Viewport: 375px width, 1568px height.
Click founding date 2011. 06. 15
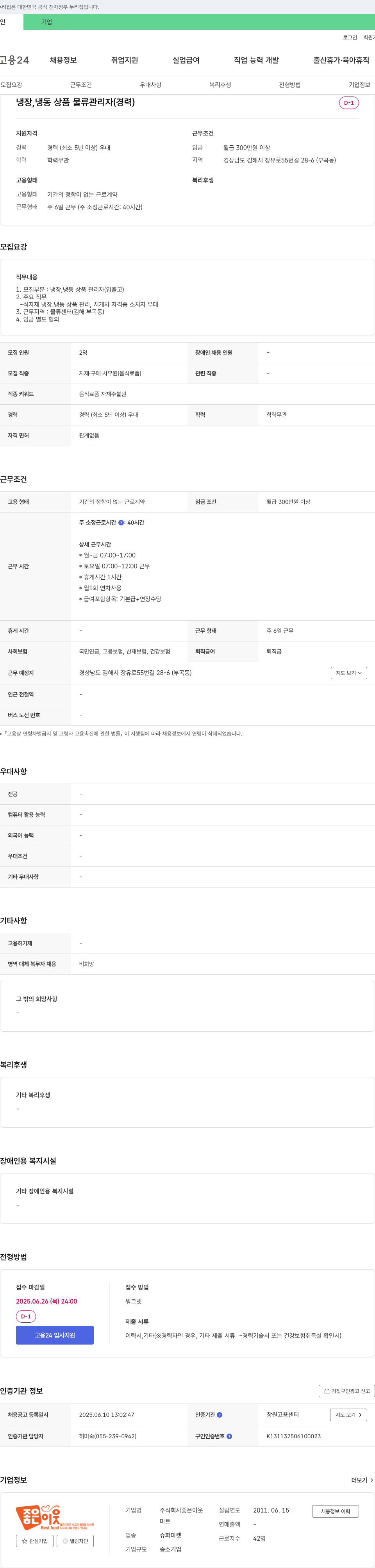tap(271, 1510)
